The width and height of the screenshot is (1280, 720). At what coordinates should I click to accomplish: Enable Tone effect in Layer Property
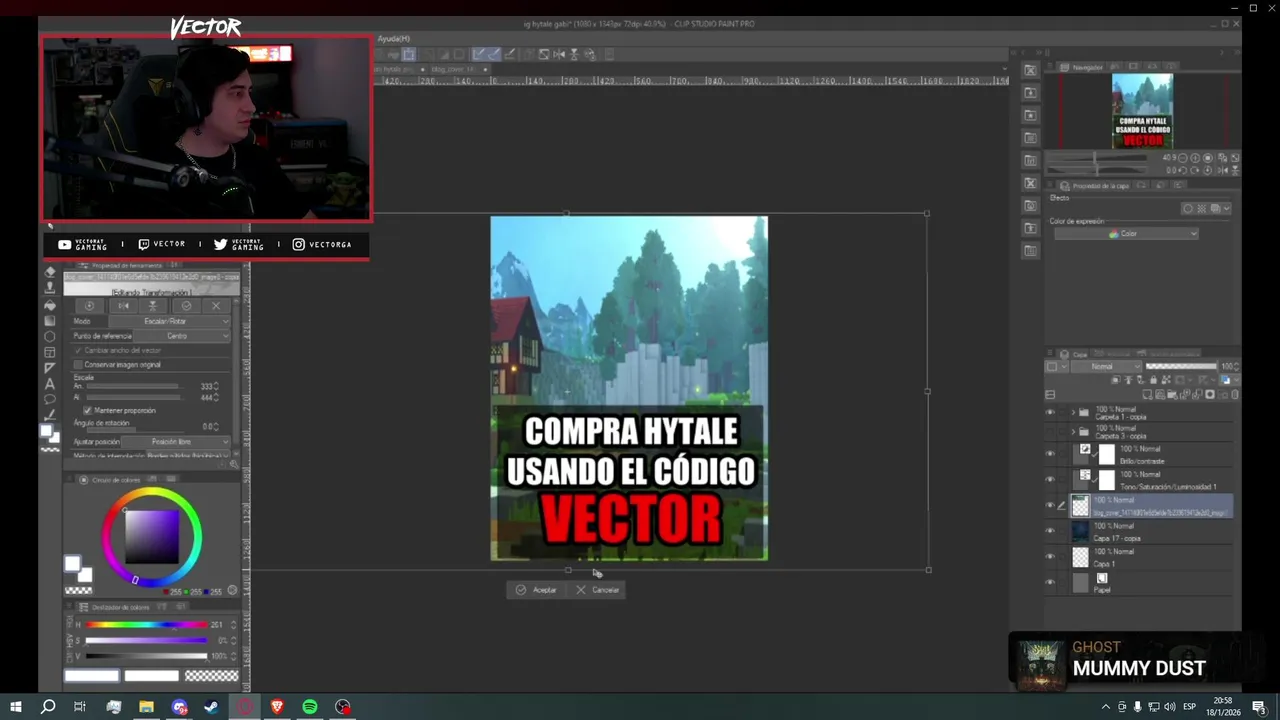pos(1201,209)
